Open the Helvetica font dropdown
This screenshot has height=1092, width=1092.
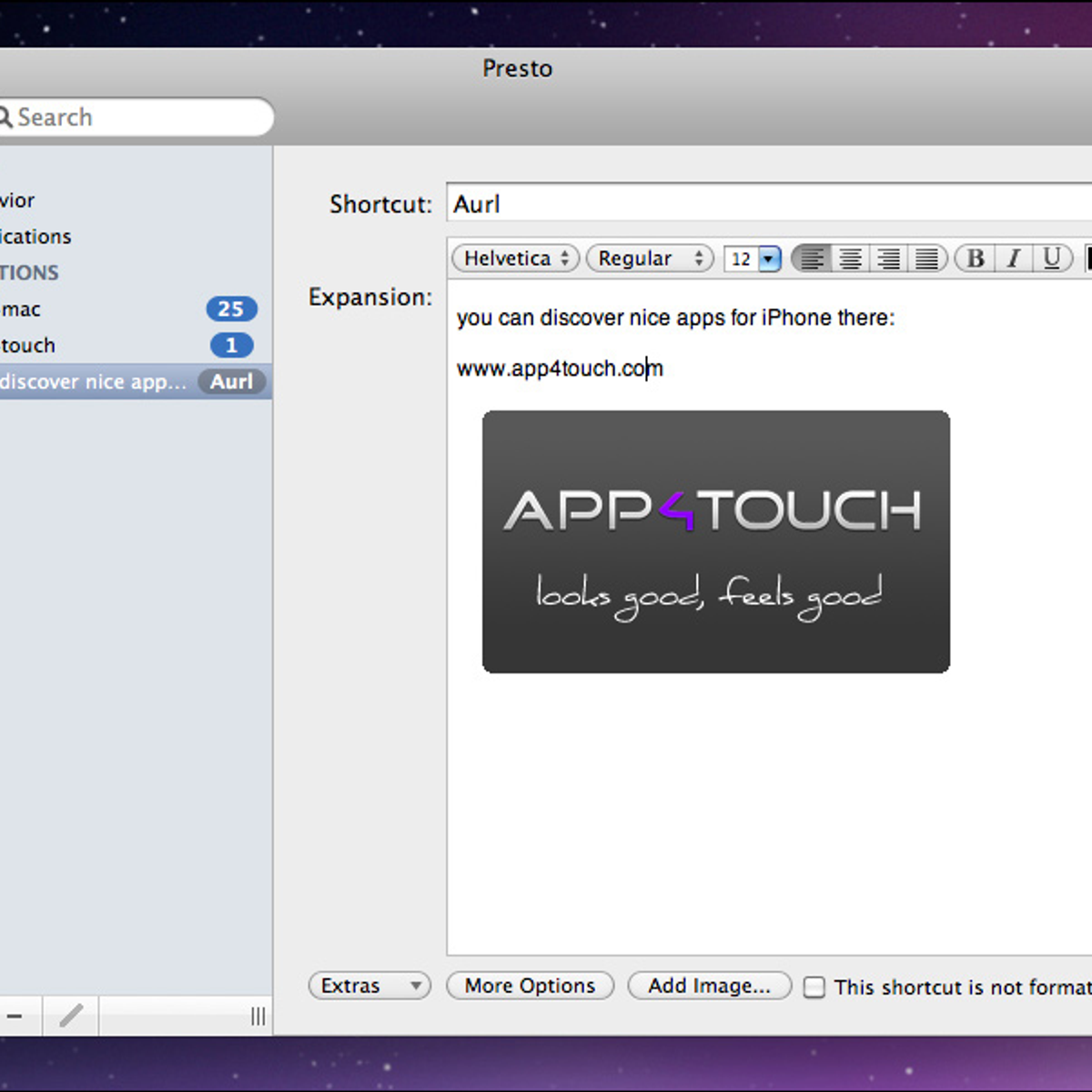click(x=515, y=259)
